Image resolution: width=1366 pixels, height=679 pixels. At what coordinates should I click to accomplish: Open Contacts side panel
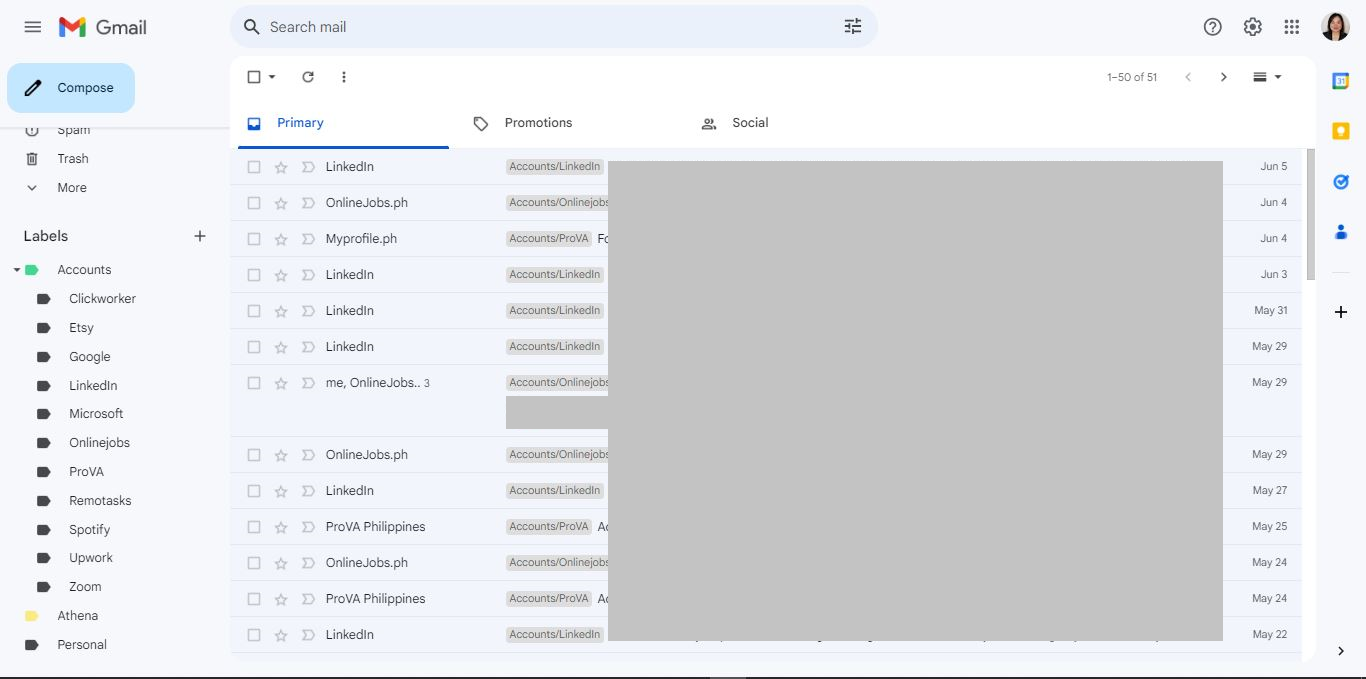click(x=1341, y=231)
